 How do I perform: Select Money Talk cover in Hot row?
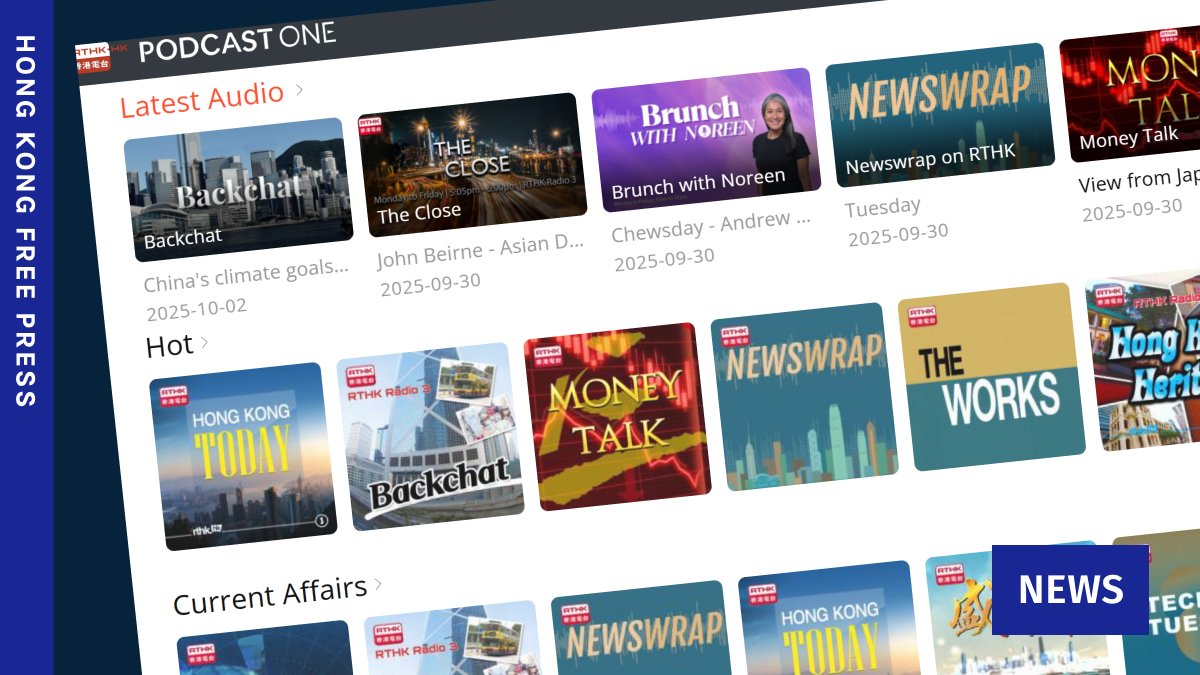coord(617,416)
